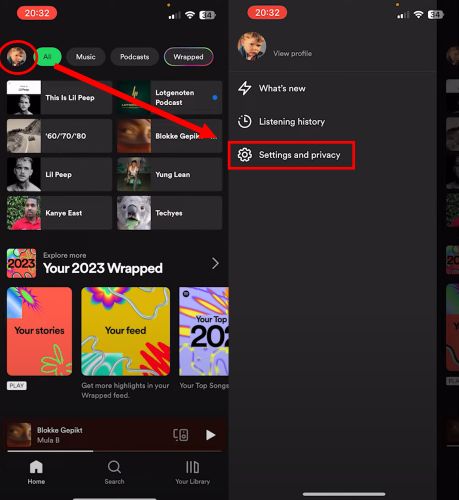
Task: Click the View profile link
Action: pos(293,53)
